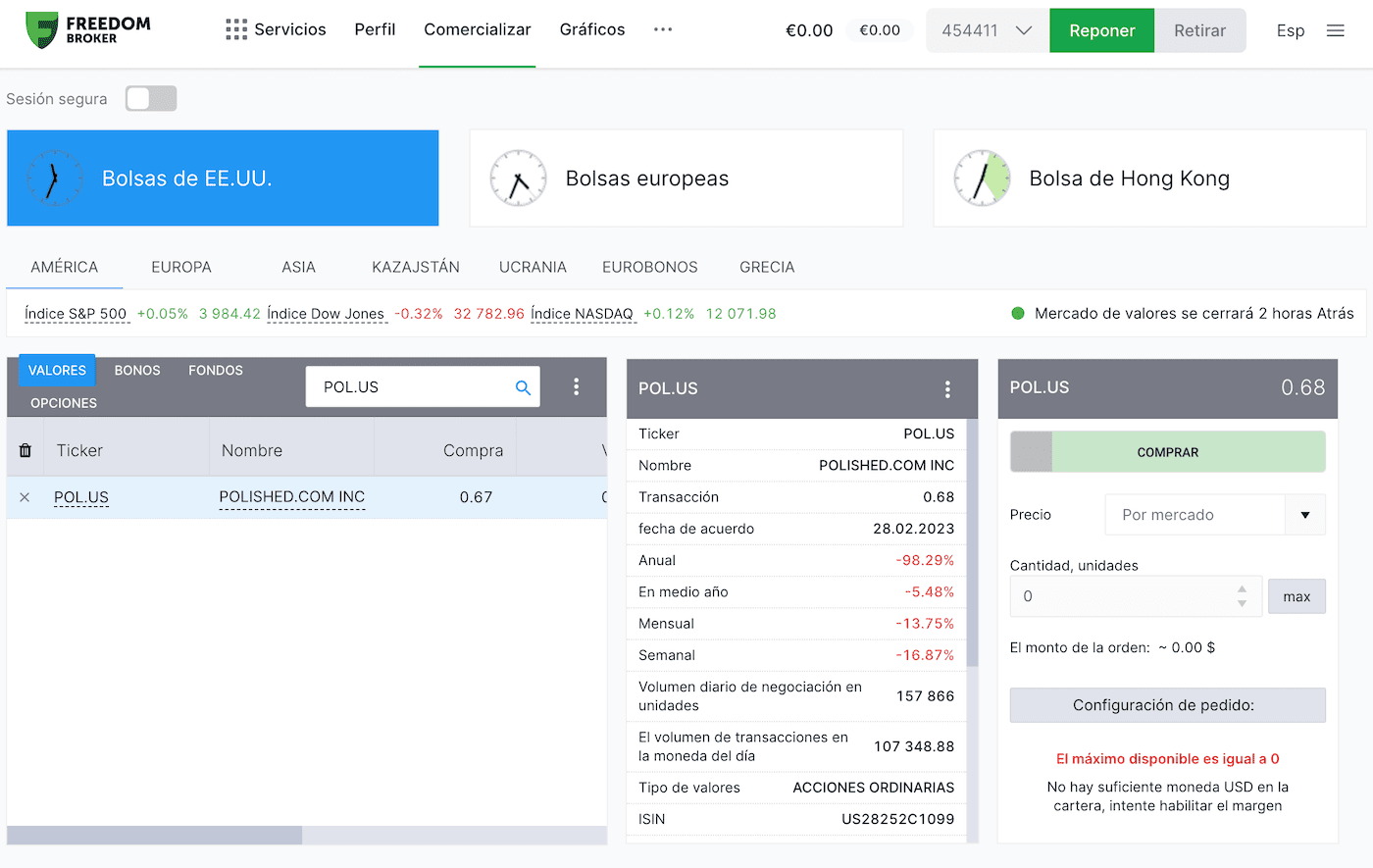Switch to the EUROBONOS tab
This screenshot has height=868, width=1373.
[650, 267]
